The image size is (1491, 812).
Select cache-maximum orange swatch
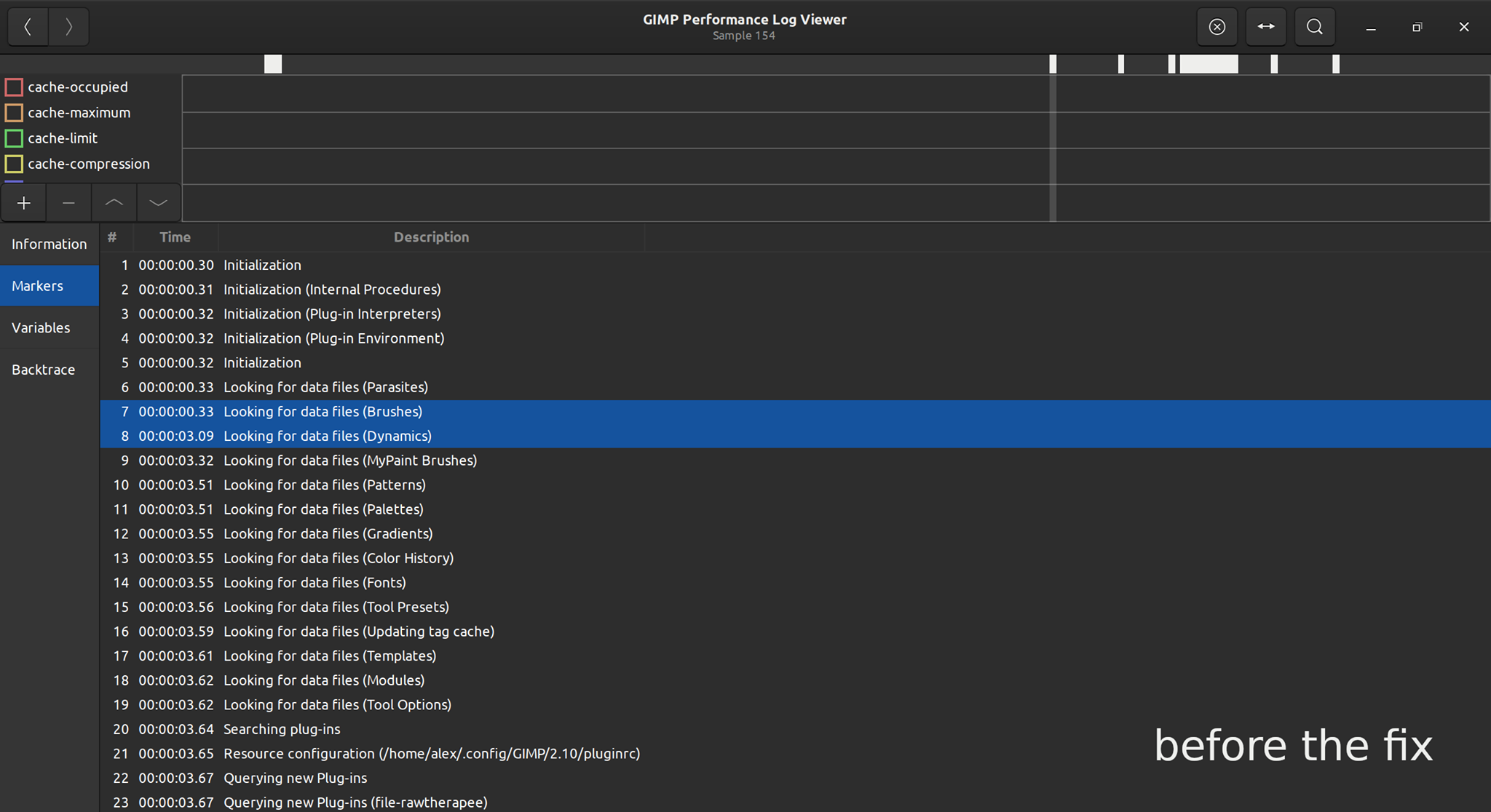coord(14,113)
